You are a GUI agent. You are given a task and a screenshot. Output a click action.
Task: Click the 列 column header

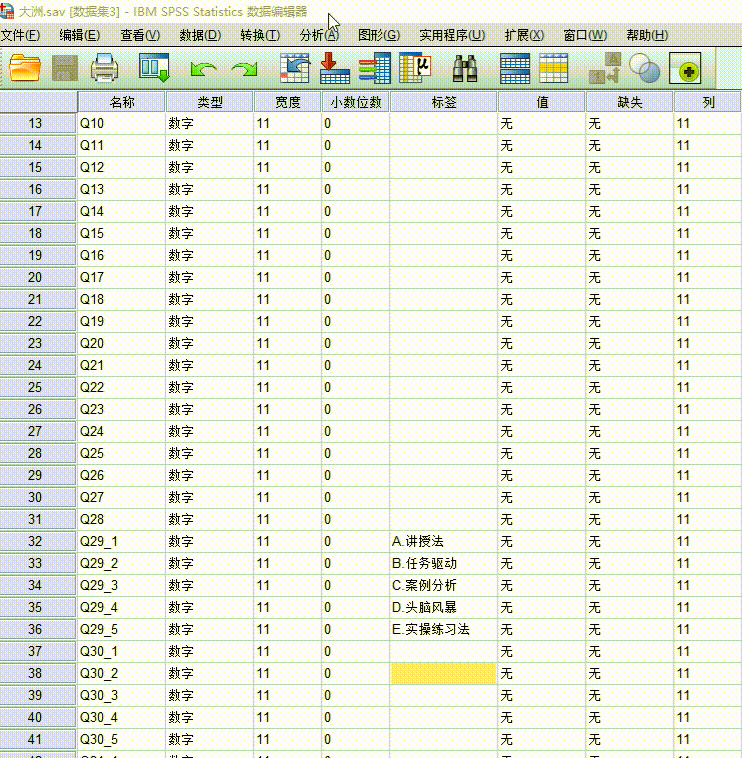tap(708, 102)
